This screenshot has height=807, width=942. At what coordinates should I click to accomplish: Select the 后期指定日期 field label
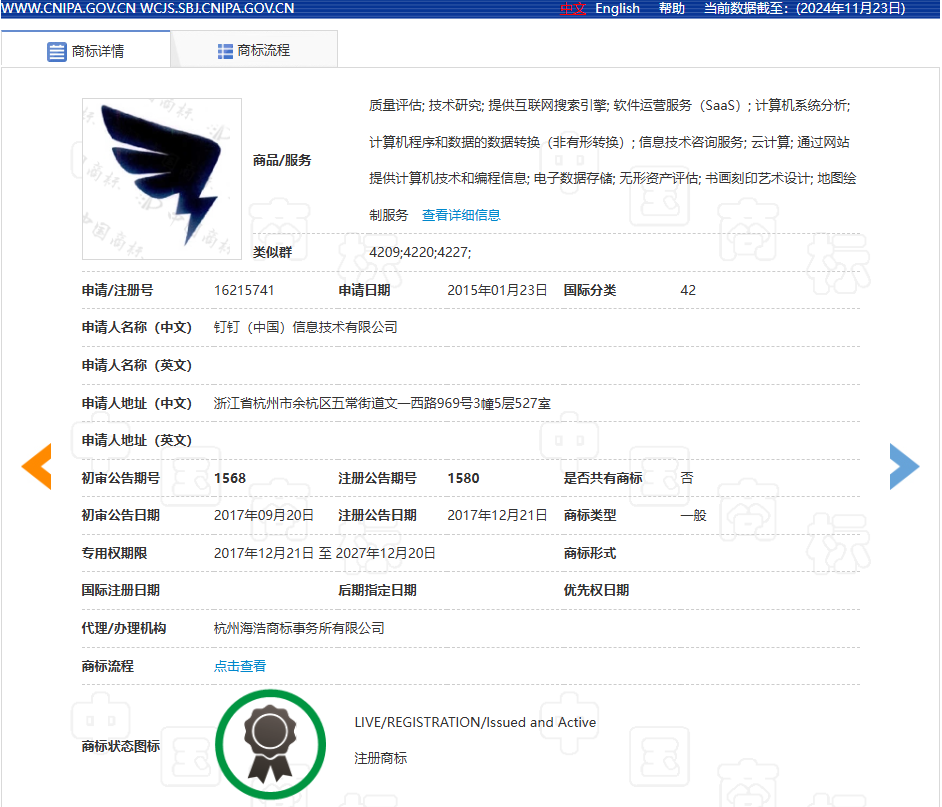click(377, 591)
